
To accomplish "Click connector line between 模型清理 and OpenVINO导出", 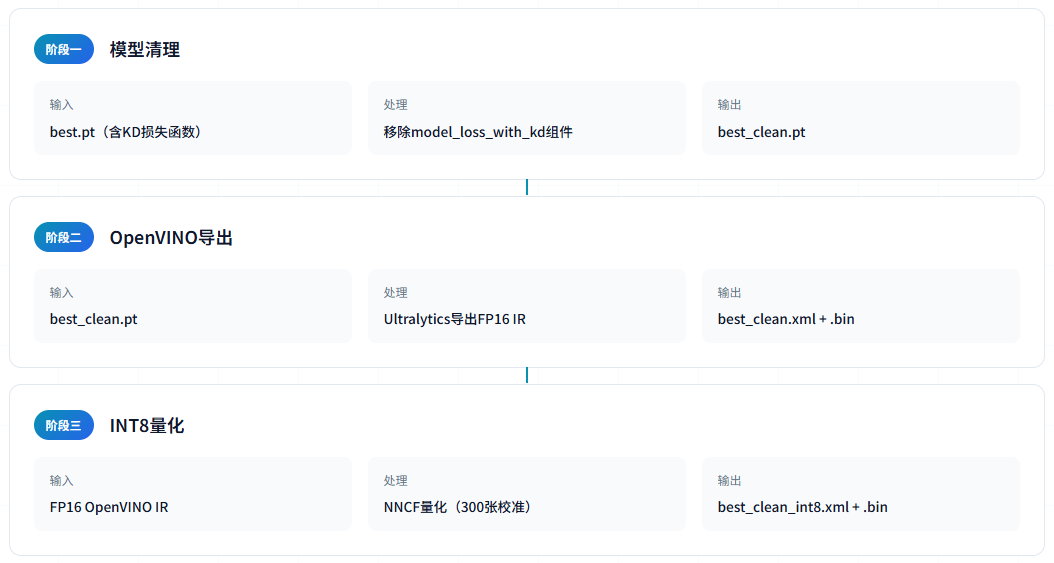I will point(526,187).
